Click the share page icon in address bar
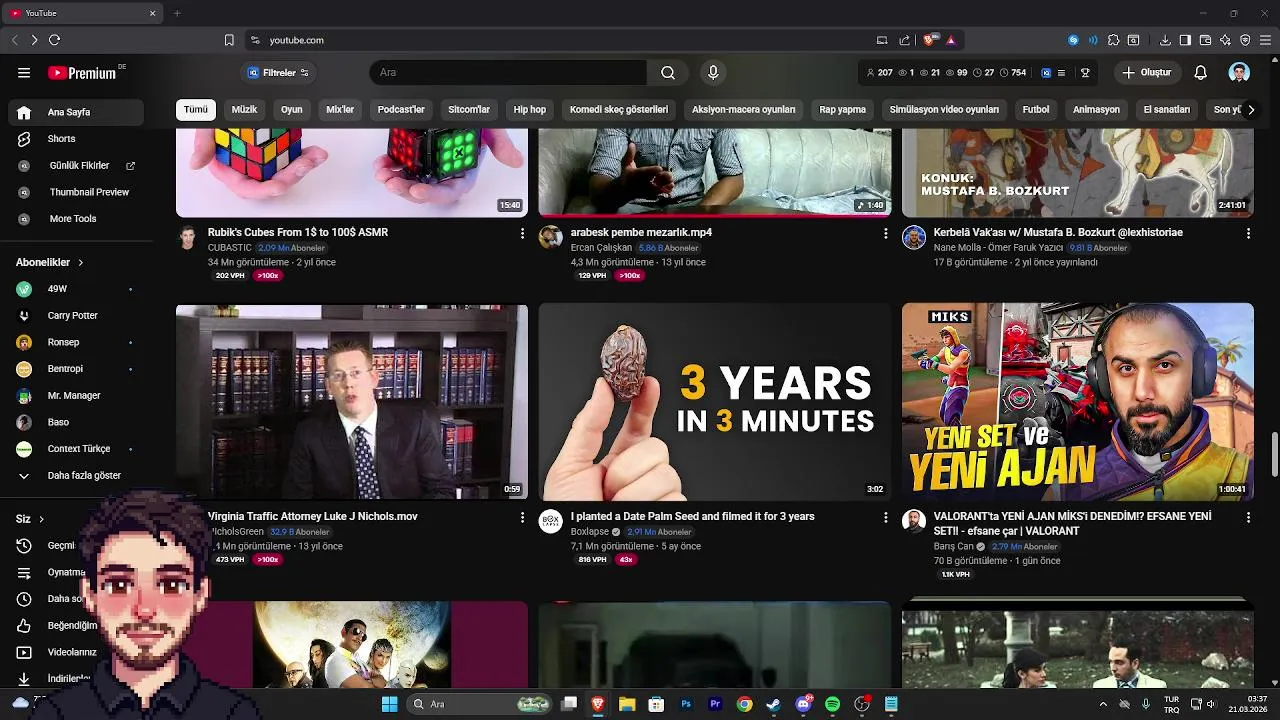Image resolution: width=1280 pixels, height=720 pixels. pyautogui.click(x=905, y=40)
